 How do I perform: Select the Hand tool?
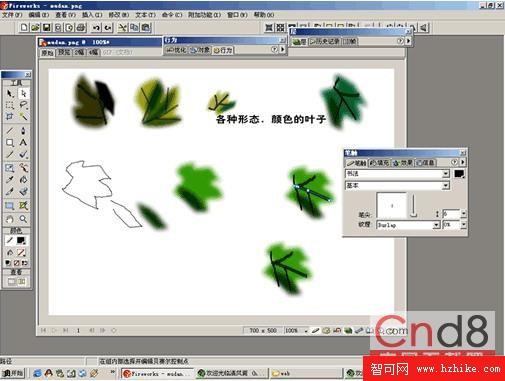point(10,219)
